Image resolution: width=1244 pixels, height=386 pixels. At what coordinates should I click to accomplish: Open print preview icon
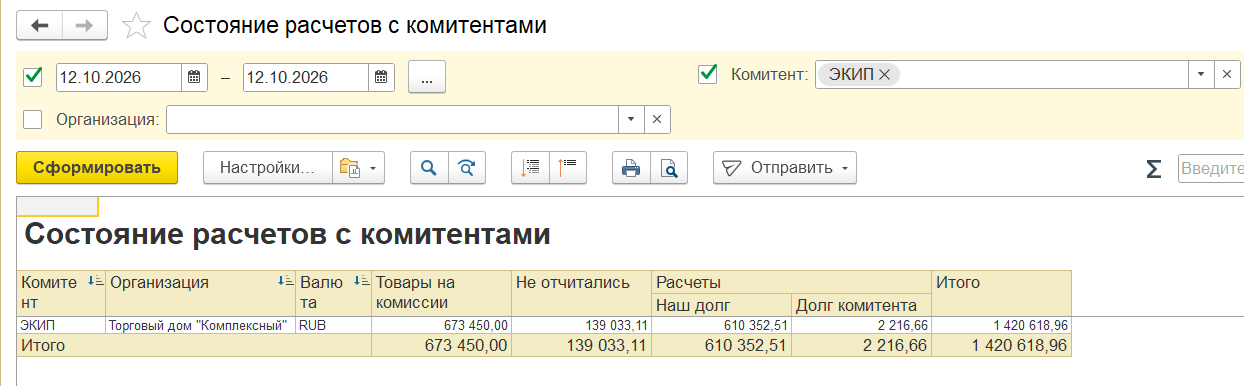(x=668, y=168)
